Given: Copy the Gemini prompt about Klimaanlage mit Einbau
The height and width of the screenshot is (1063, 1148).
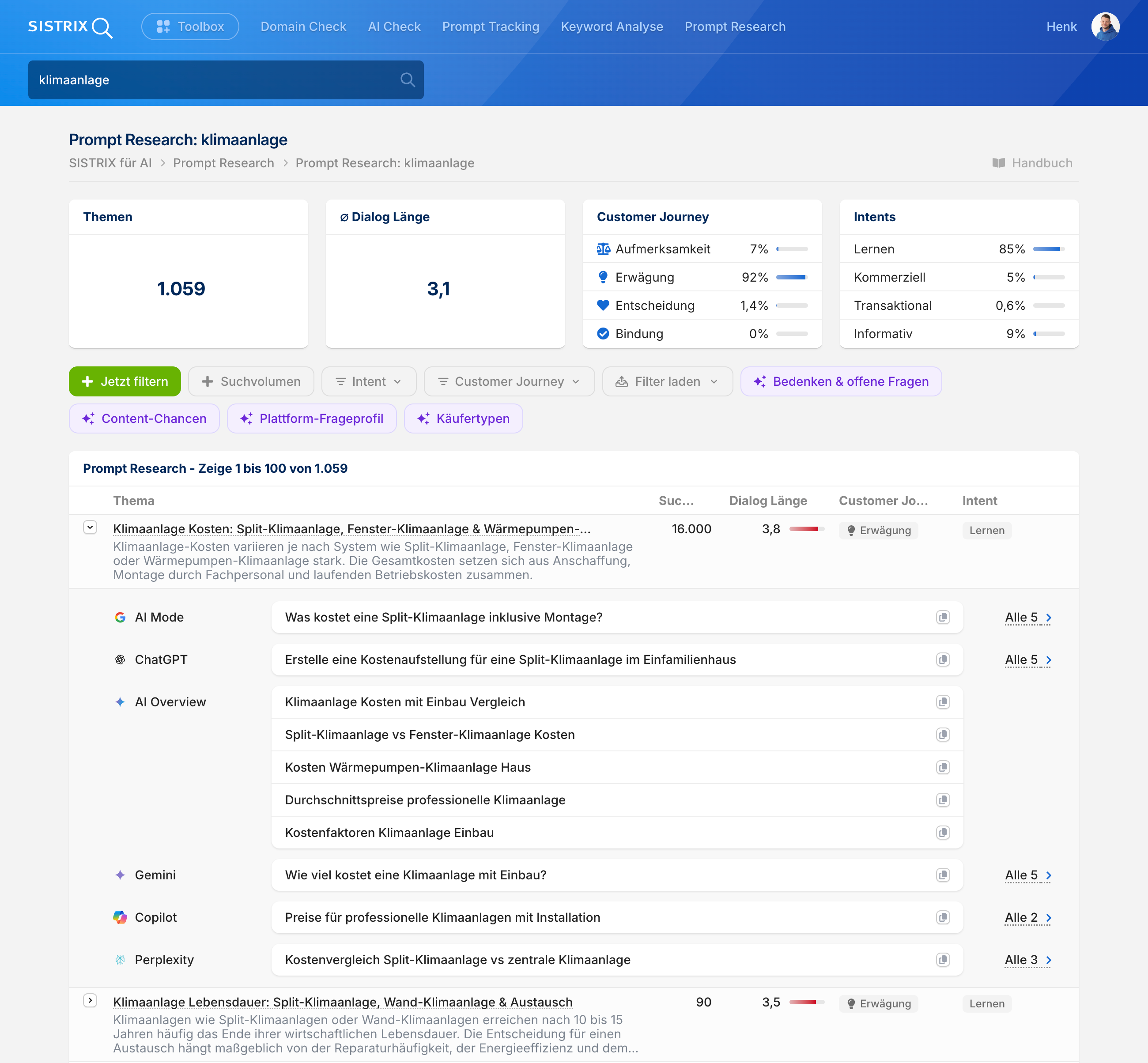Looking at the screenshot, I should (x=943, y=875).
